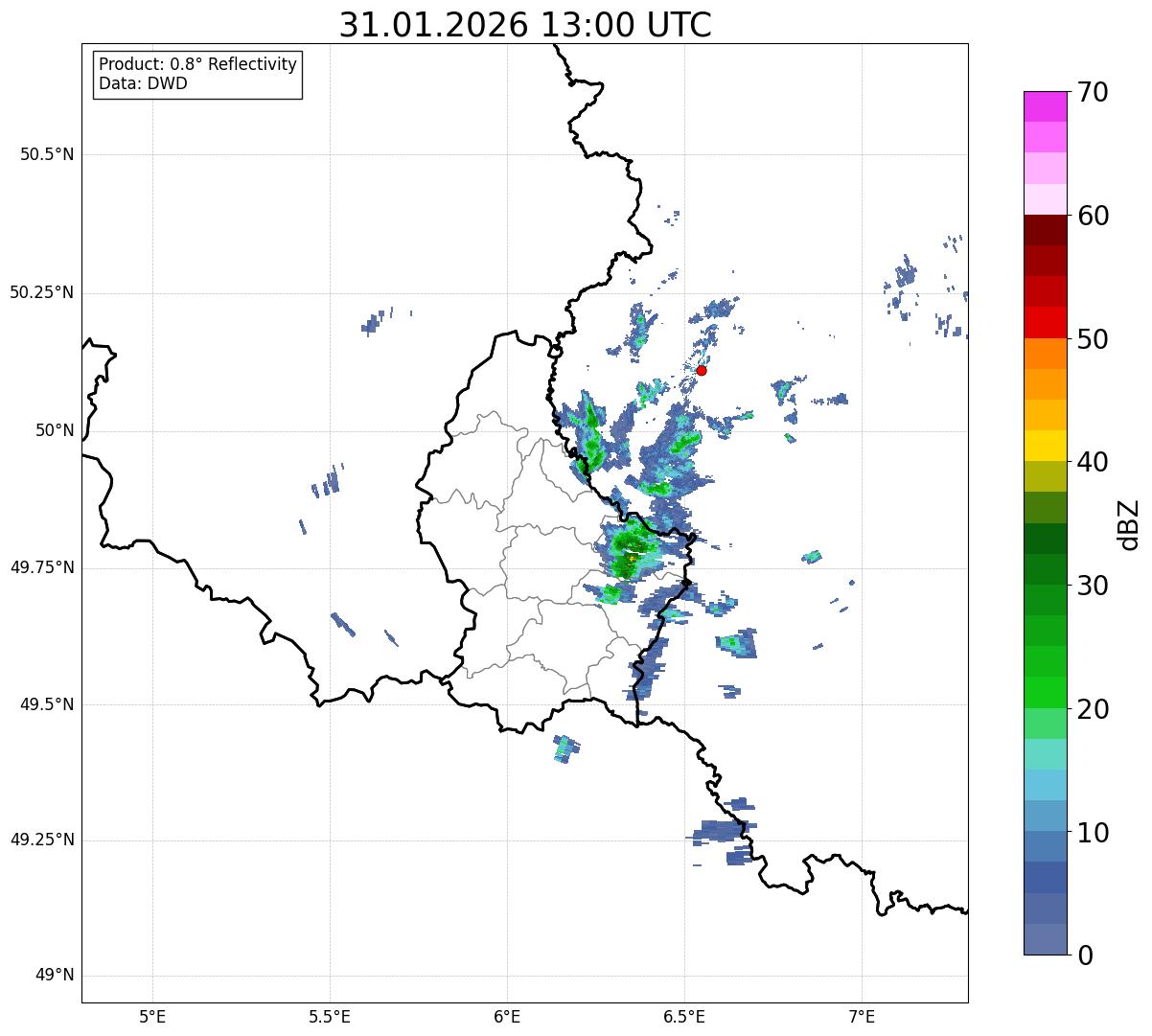
Task: Click the colorbar tick label 70
Action: 1093,92
